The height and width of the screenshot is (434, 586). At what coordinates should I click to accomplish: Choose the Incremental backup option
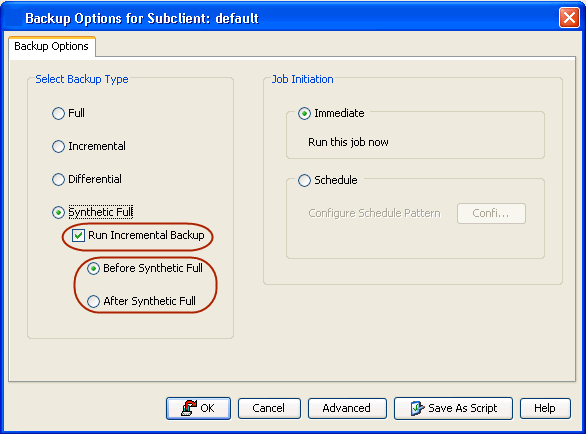(x=58, y=146)
